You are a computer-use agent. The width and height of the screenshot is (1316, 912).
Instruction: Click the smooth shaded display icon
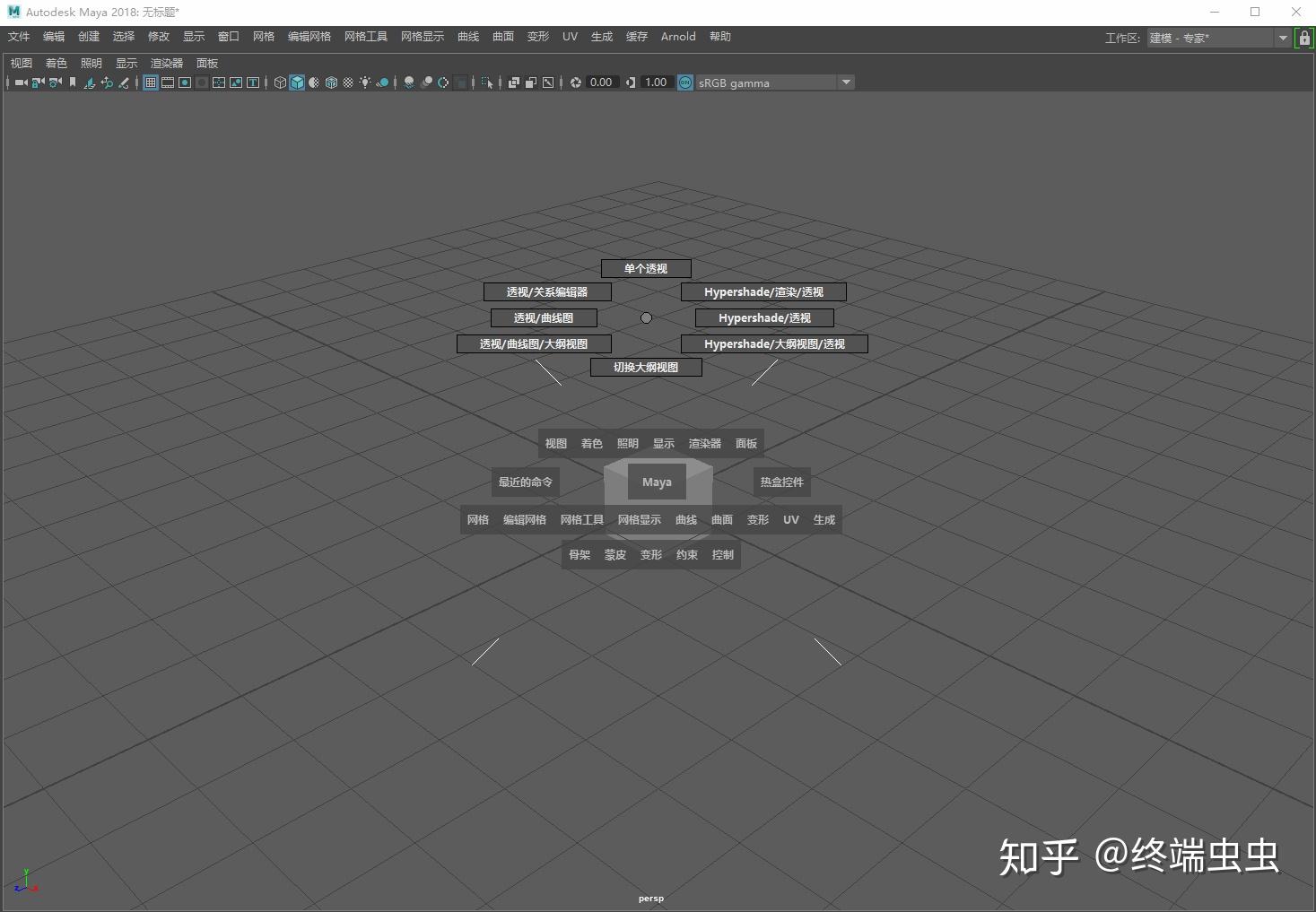[x=297, y=83]
